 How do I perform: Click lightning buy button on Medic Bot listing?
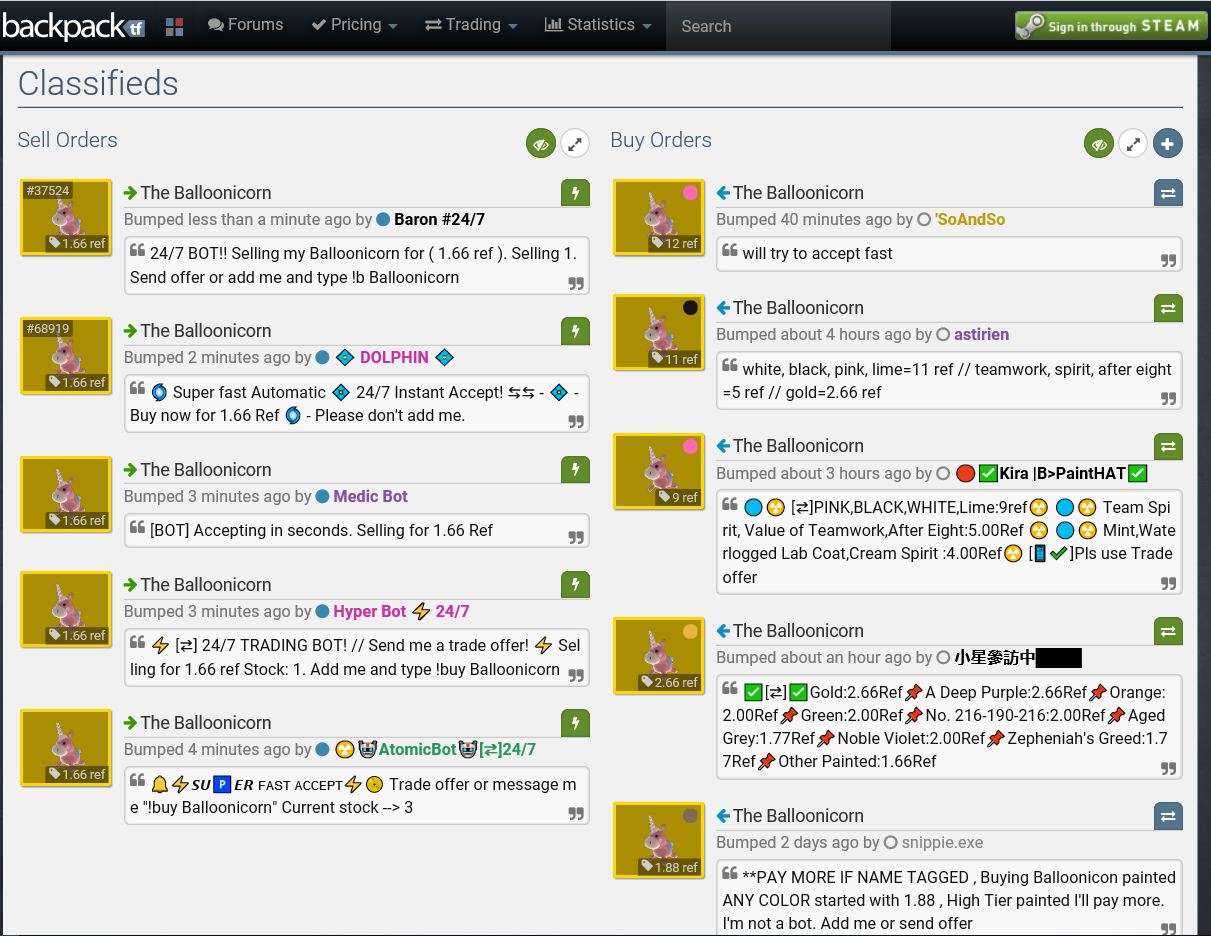[x=575, y=470]
